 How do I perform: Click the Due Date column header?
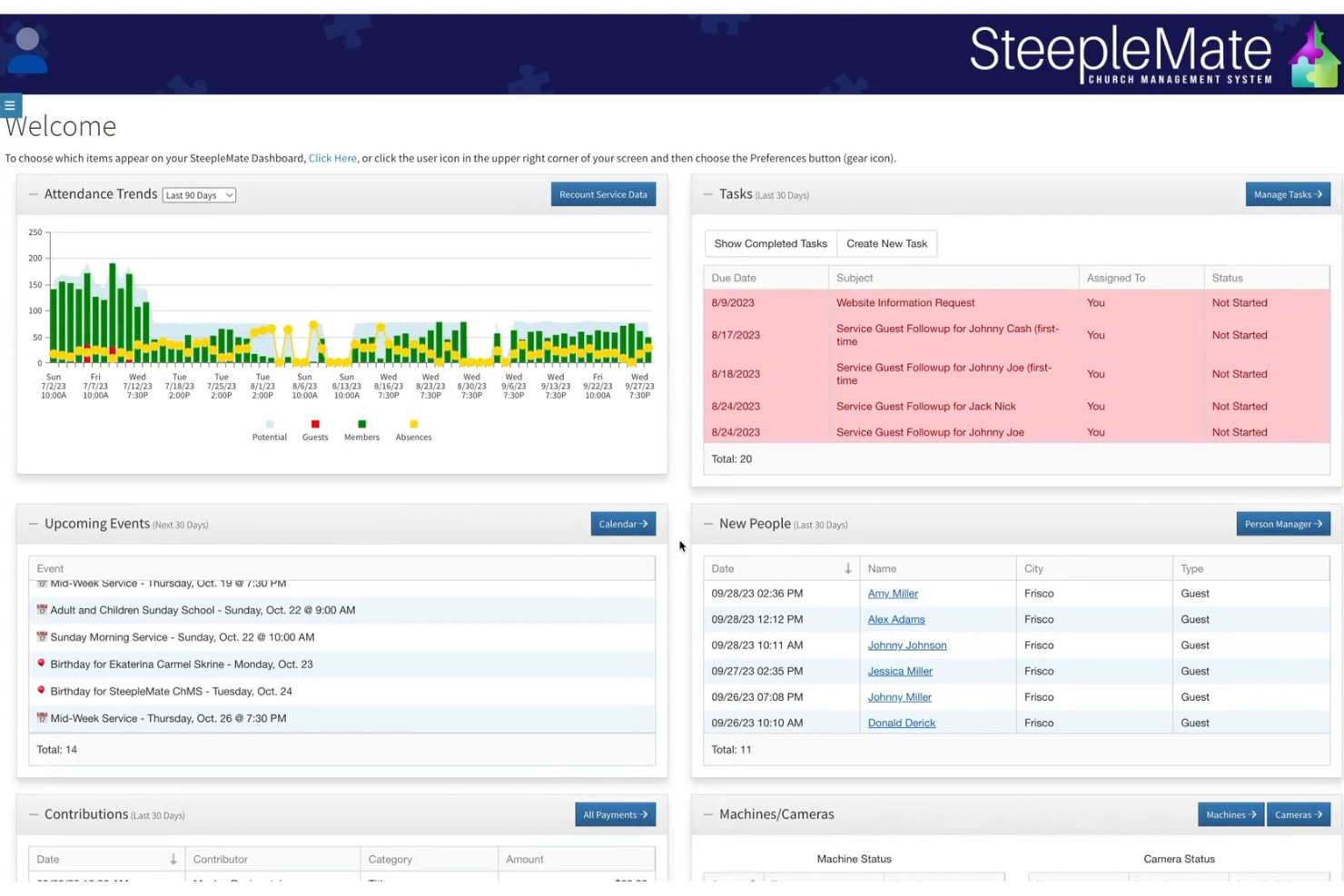point(766,278)
